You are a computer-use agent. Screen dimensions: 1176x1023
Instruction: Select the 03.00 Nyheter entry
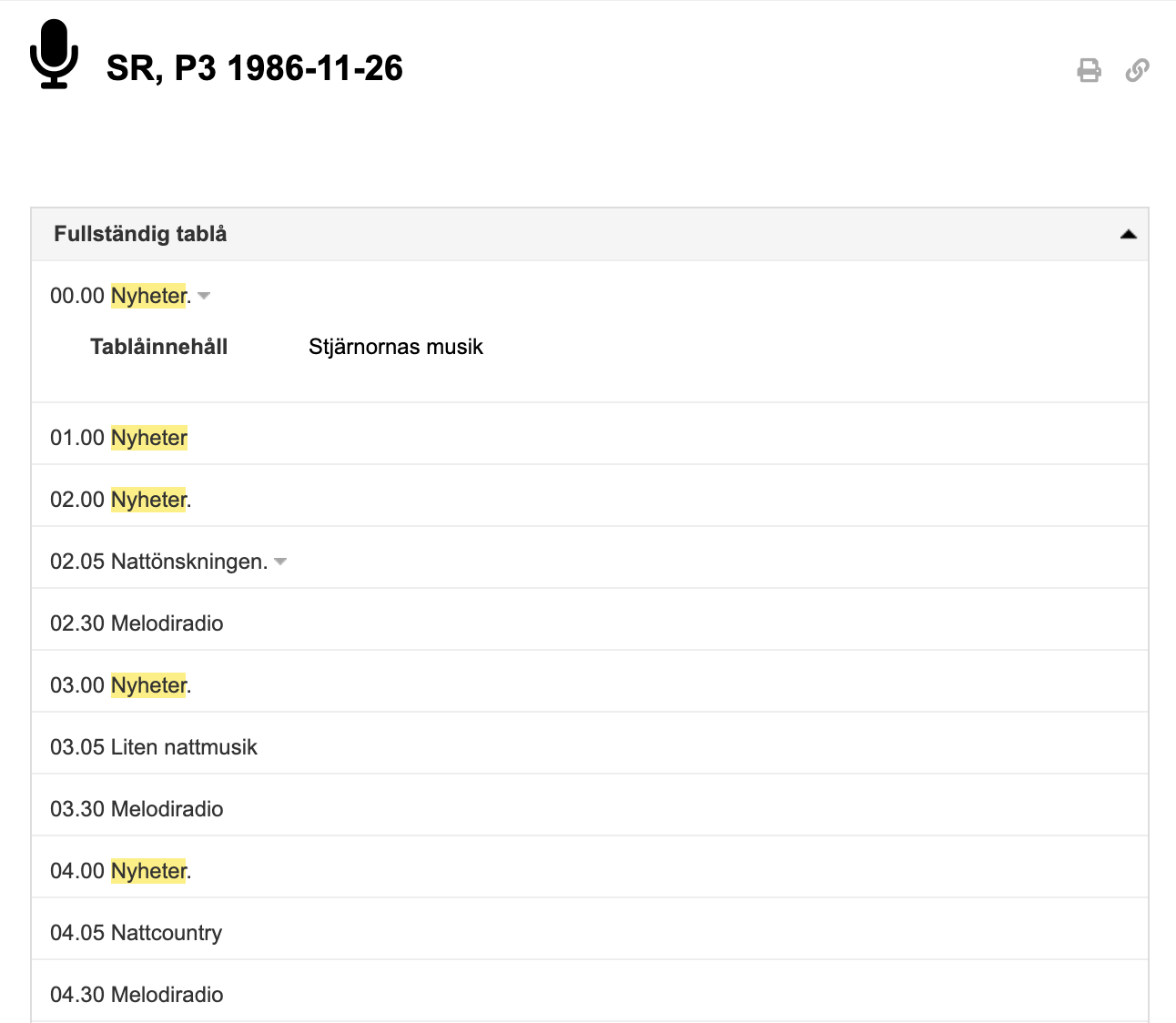click(x=120, y=685)
